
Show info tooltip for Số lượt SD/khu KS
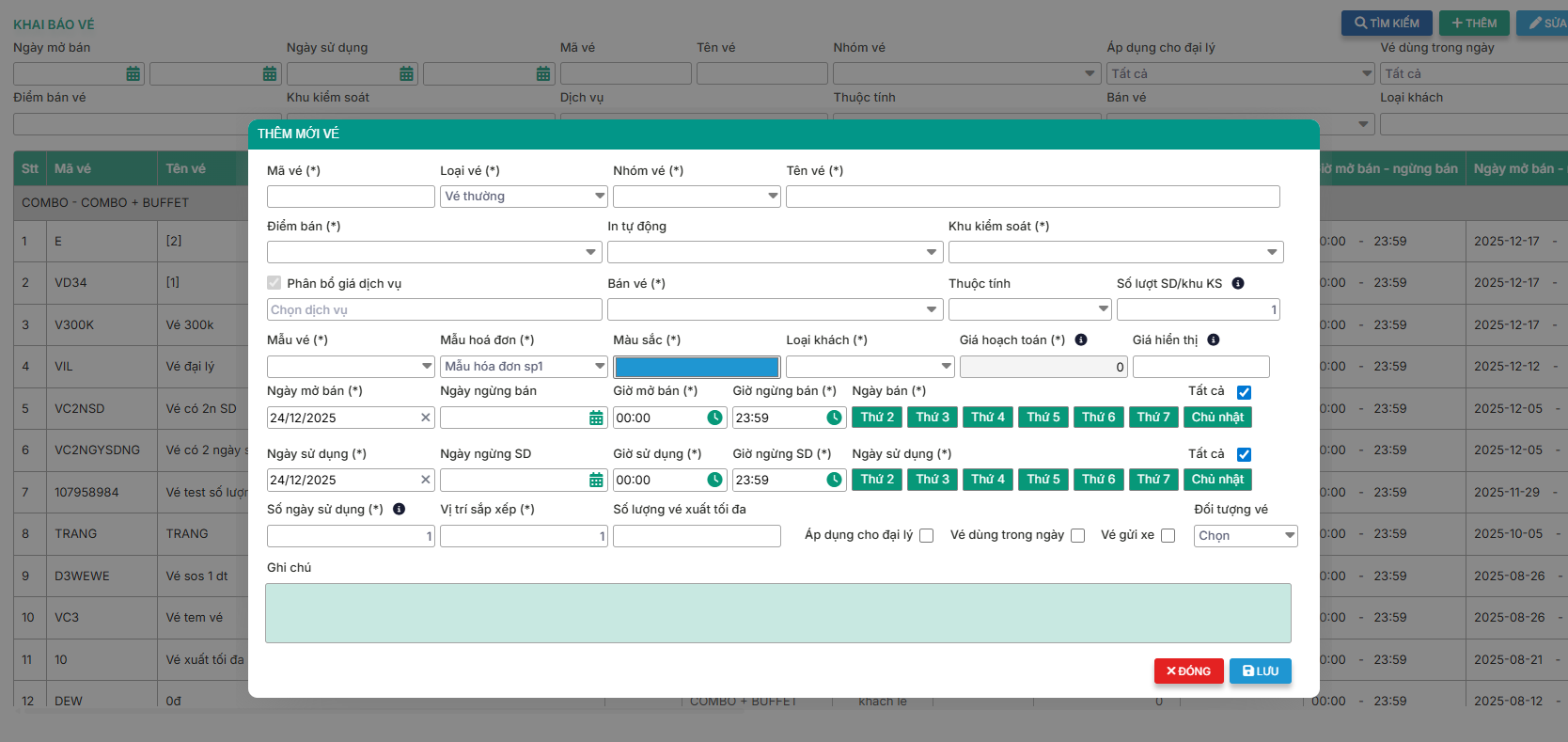1238,283
